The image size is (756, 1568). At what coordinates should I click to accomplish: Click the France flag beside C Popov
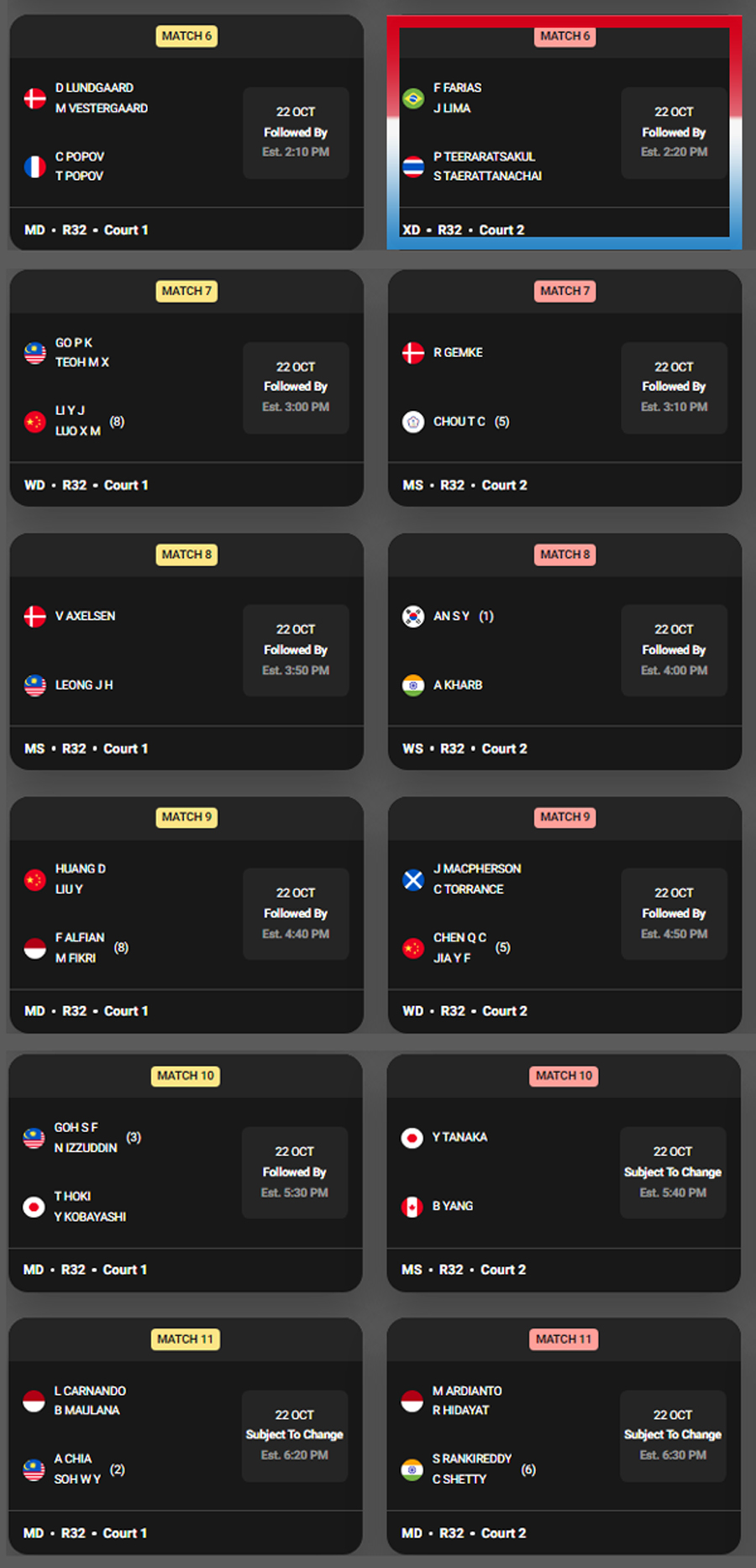34,166
